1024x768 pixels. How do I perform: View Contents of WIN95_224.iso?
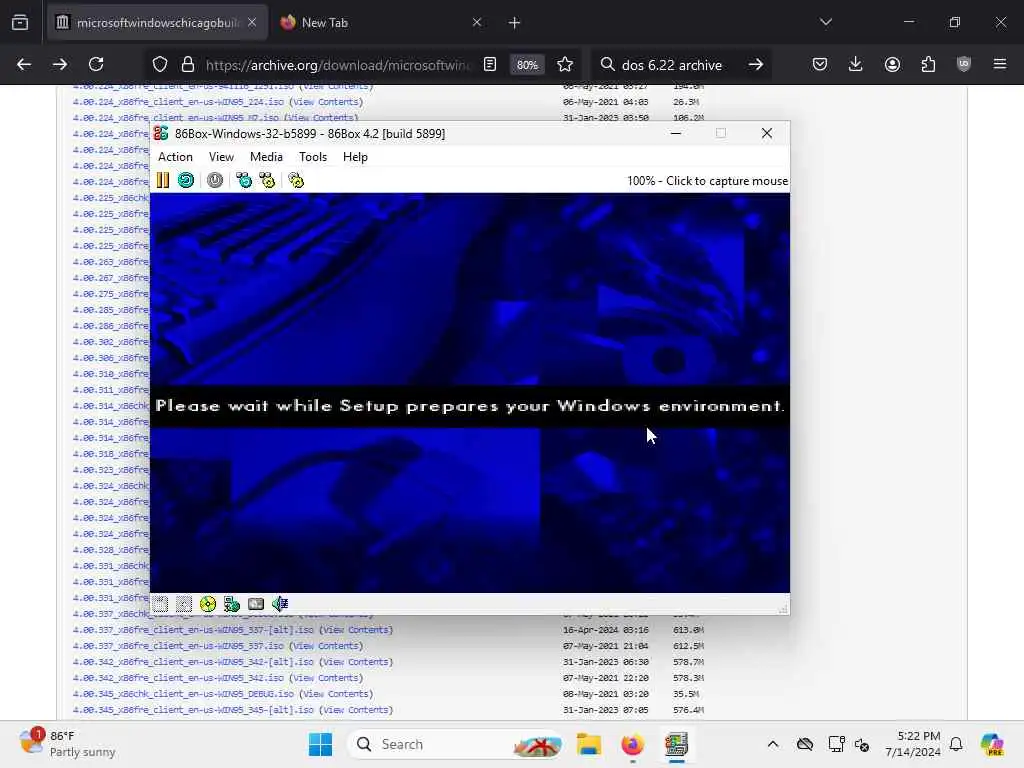(x=326, y=102)
